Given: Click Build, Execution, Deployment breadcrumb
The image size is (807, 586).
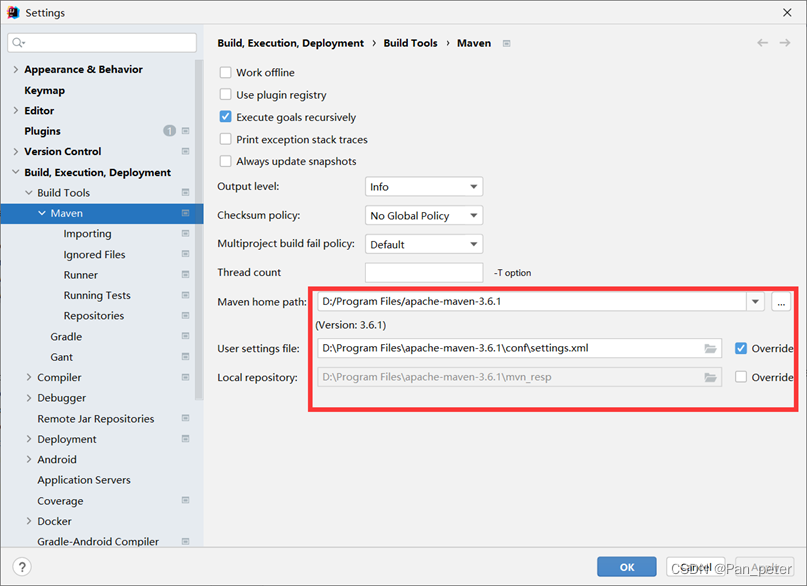Looking at the screenshot, I should (x=290, y=43).
